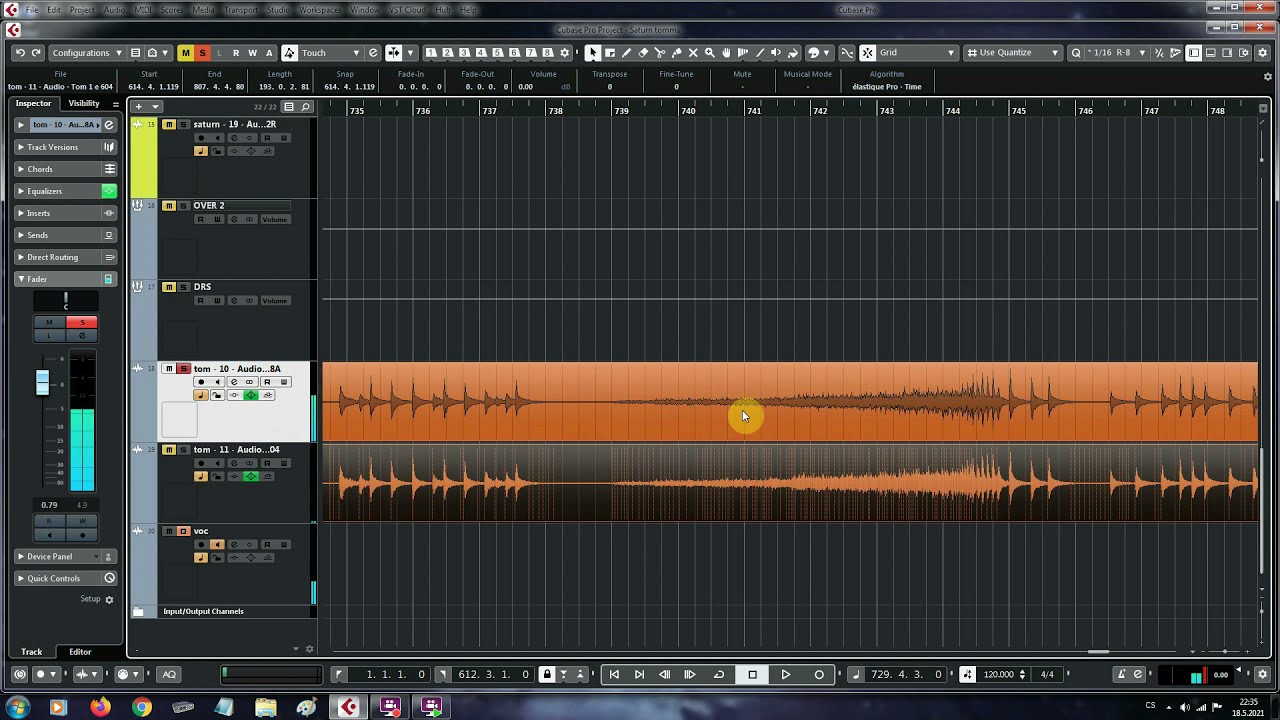Screen dimensions: 1280x720
Task: Select the Zoom magnifier tool
Action: [x=710, y=52]
